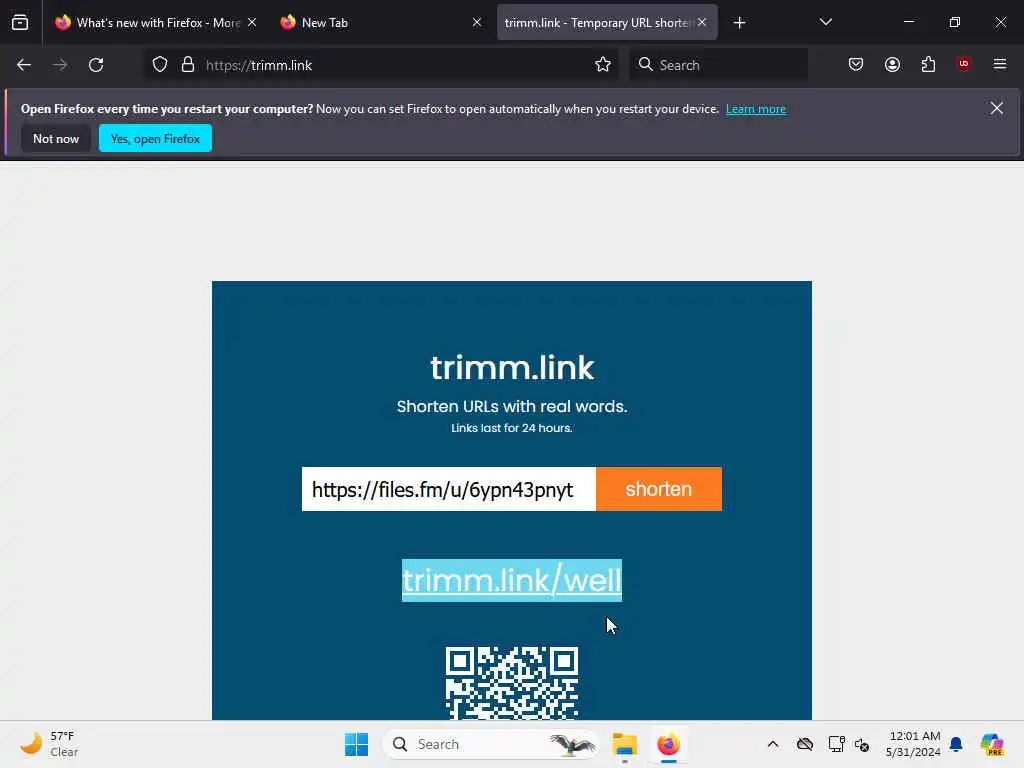1024x768 pixels.
Task: Open tracking protection shield icon
Action: pyautogui.click(x=160, y=65)
